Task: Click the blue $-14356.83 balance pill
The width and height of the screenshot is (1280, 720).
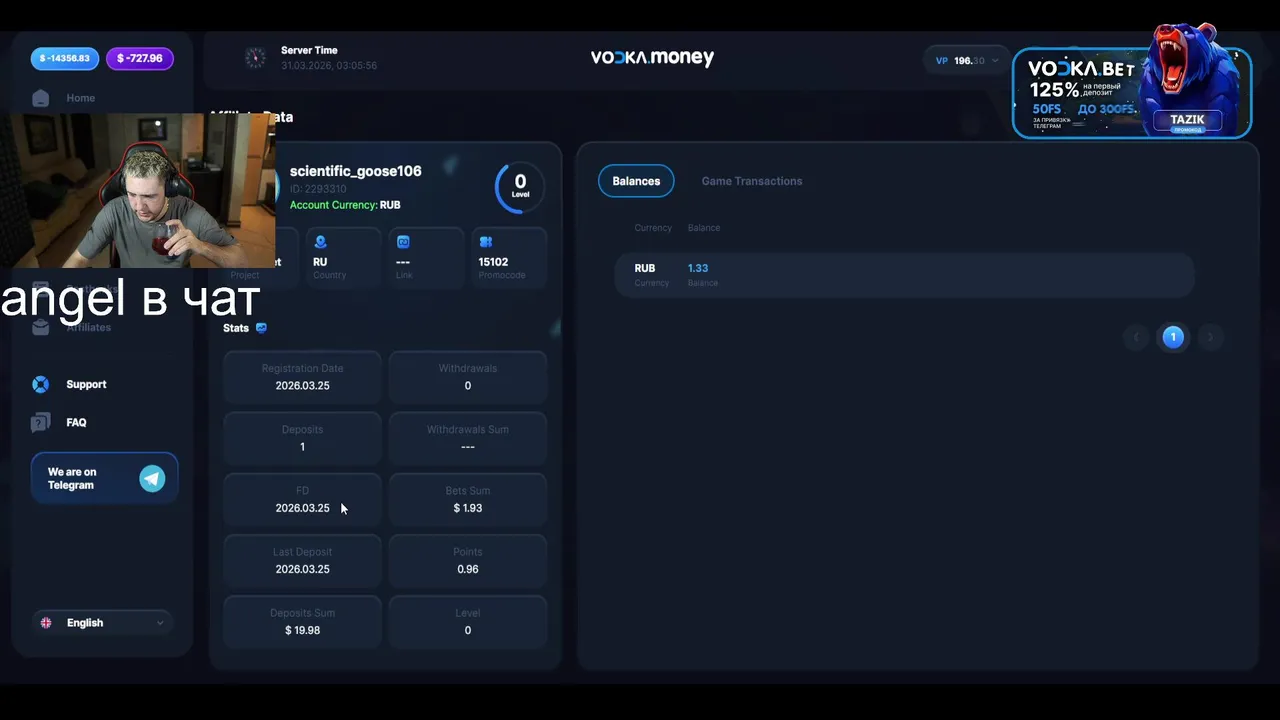Action: click(x=65, y=58)
